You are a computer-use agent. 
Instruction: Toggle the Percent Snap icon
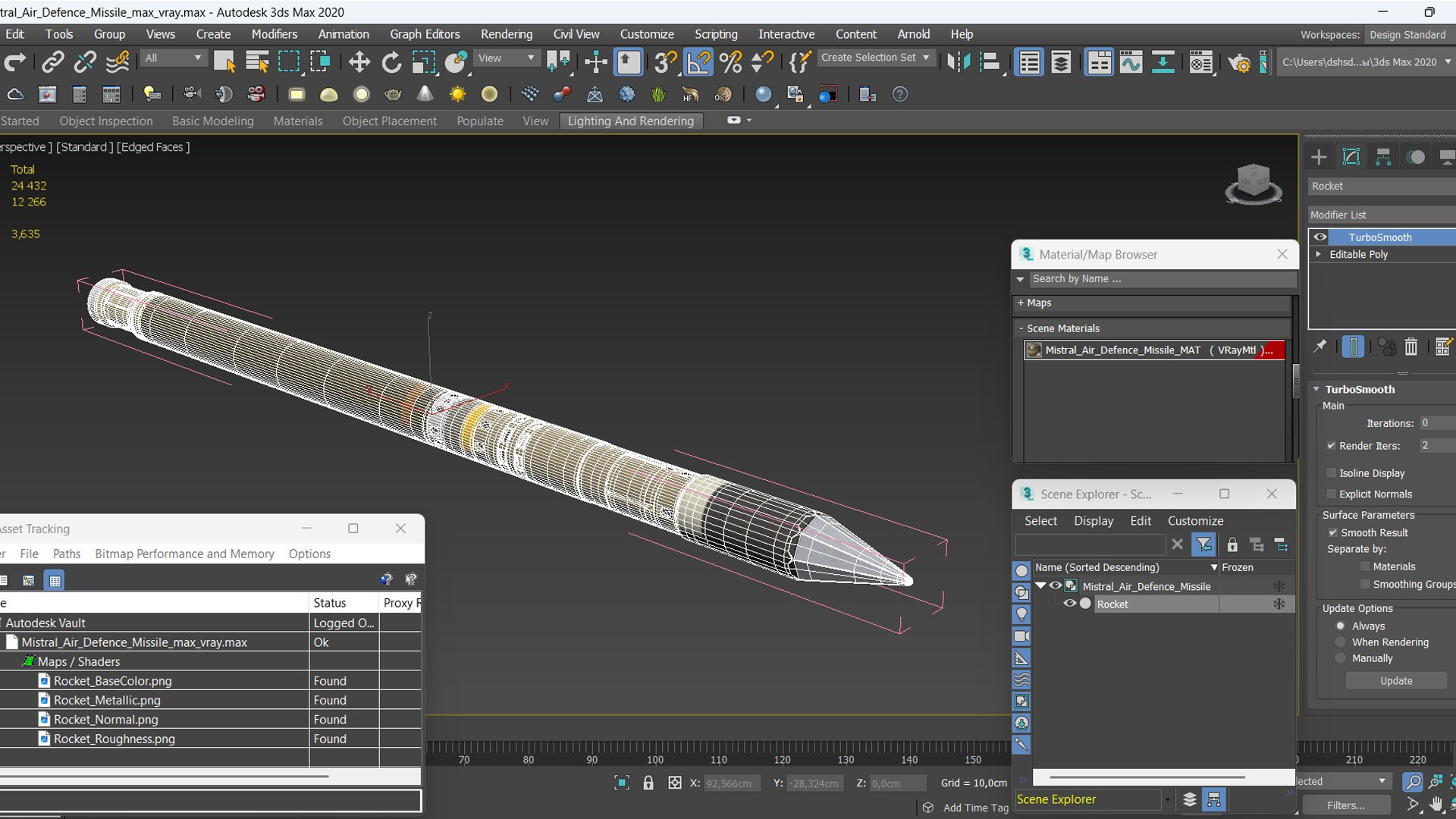(730, 61)
